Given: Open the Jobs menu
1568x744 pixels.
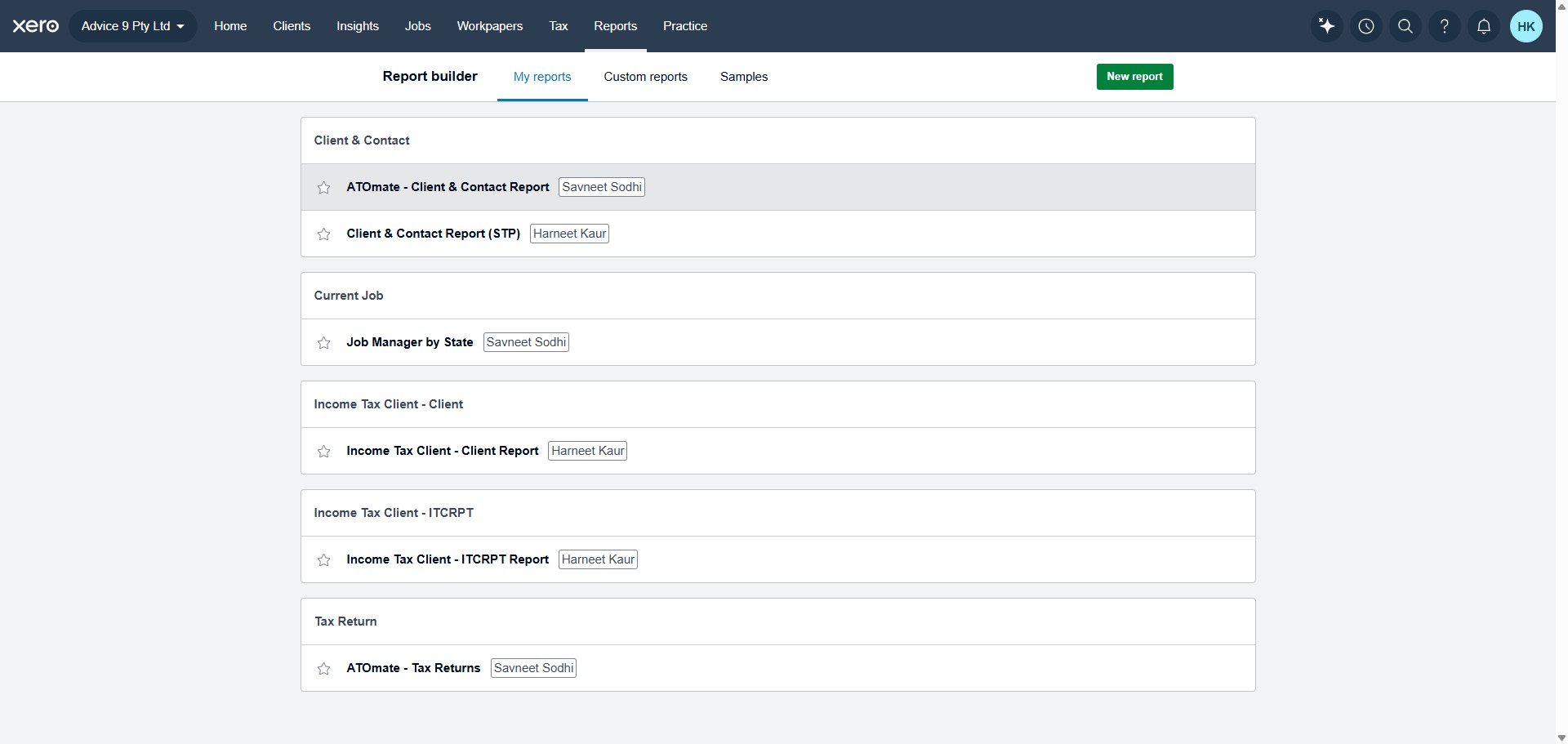Looking at the screenshot, I should coord(417,26).
